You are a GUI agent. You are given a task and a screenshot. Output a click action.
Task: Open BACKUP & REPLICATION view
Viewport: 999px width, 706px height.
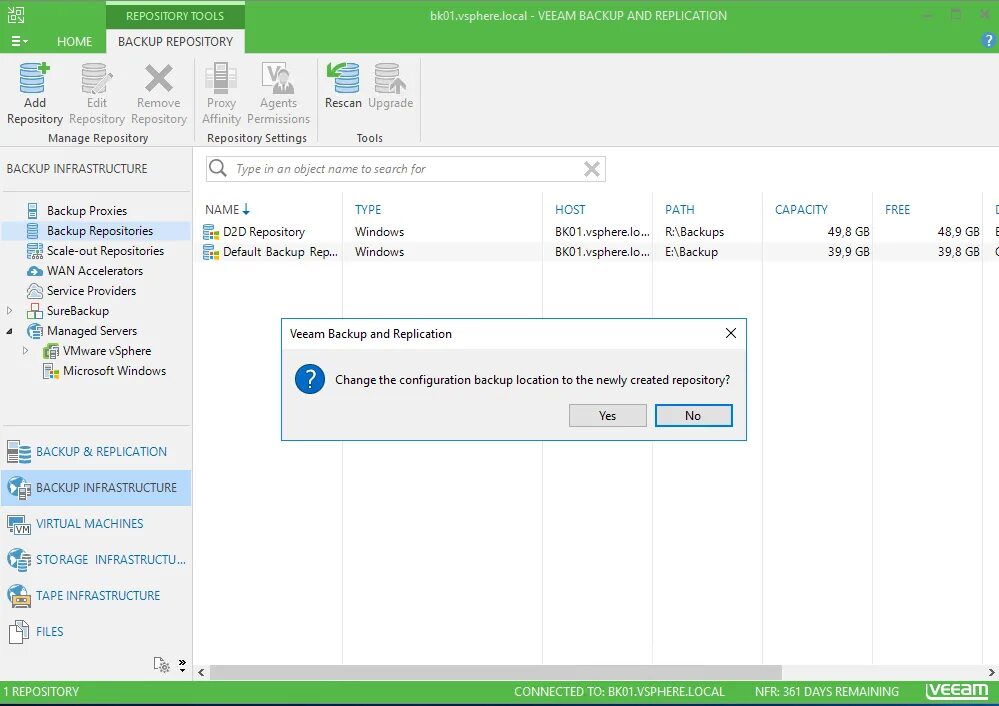(x=96, y=452)
